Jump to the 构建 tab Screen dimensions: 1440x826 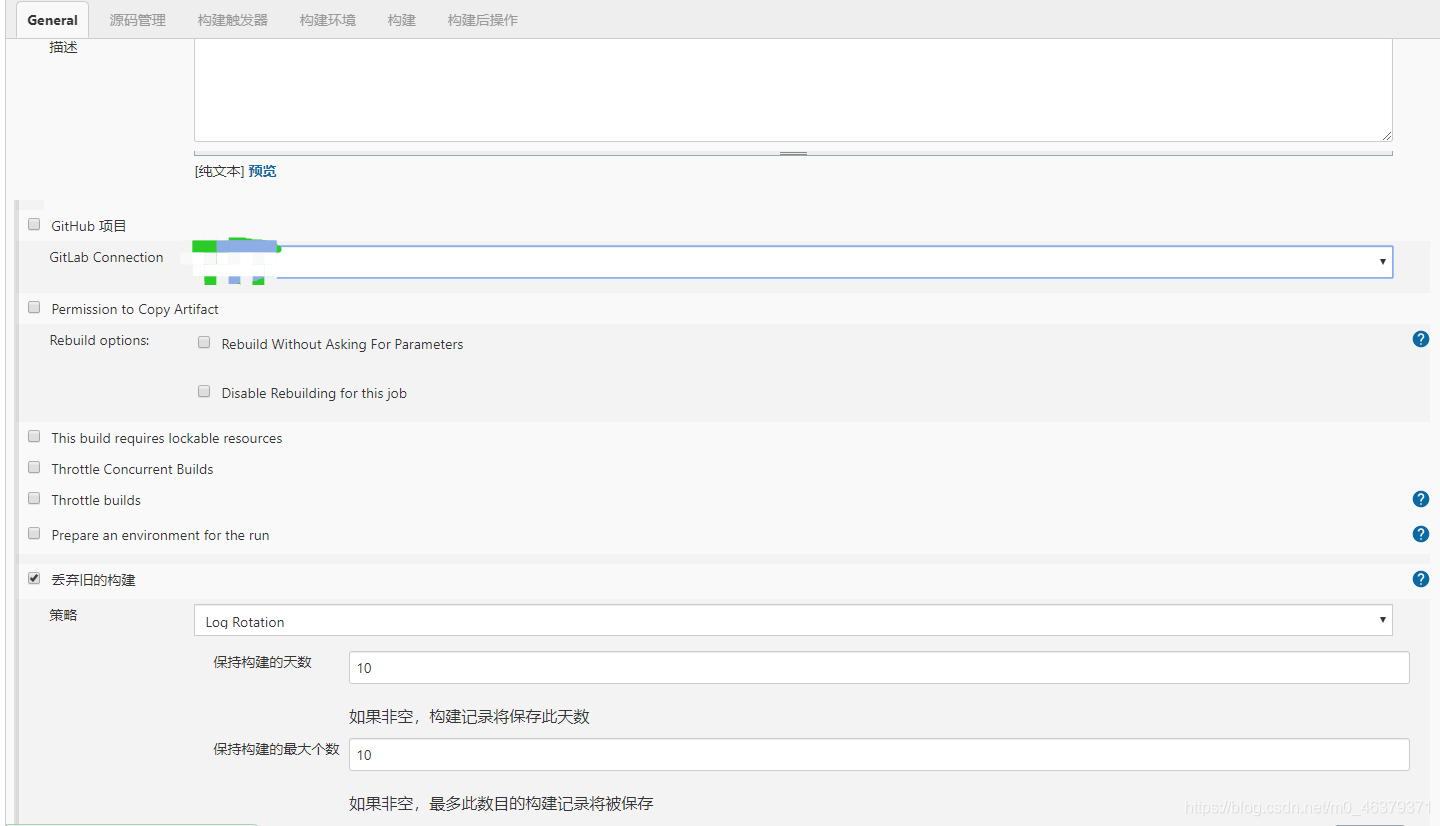(x=402, y=20)
